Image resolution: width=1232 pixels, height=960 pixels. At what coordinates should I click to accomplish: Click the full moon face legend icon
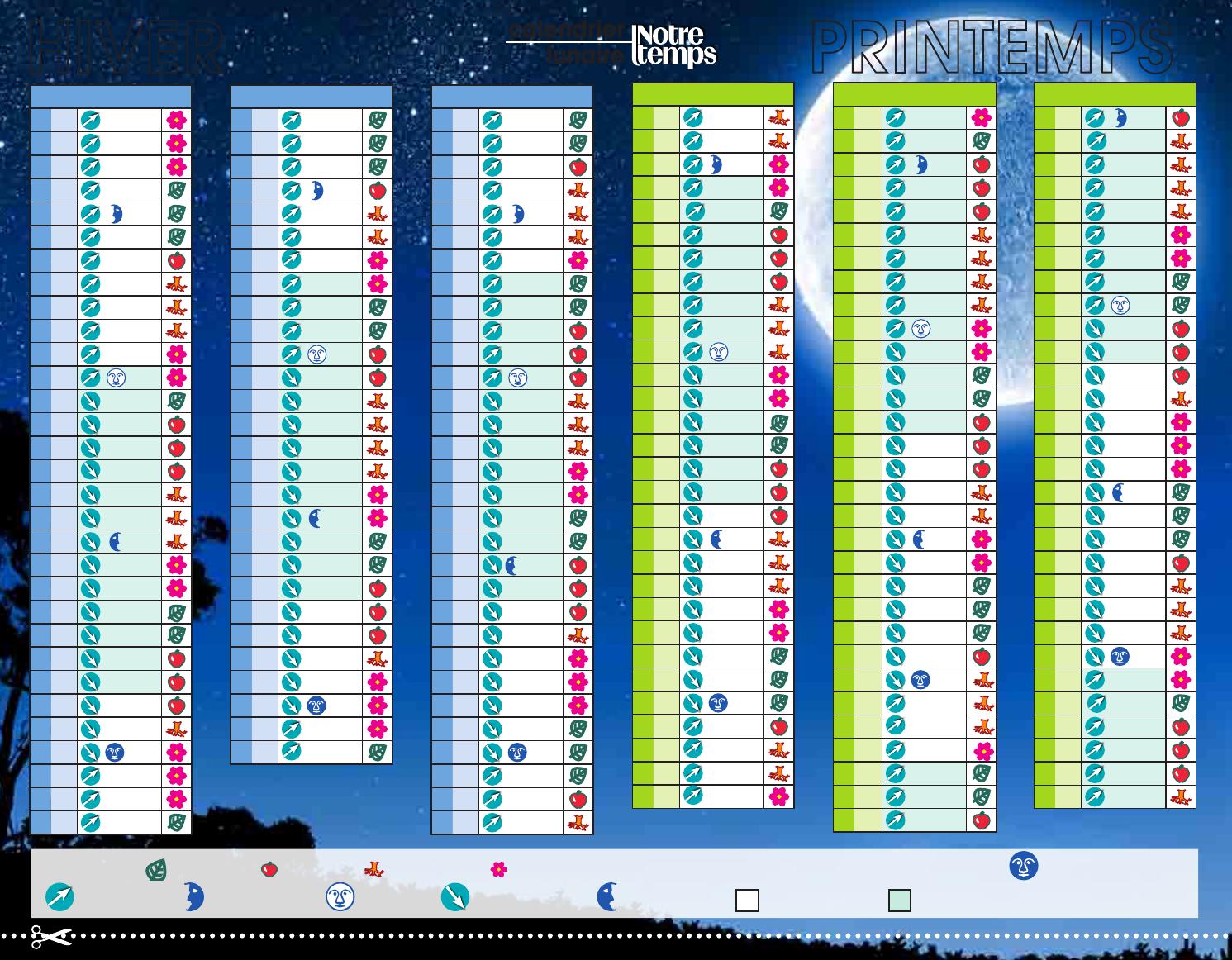click(340, 897)
